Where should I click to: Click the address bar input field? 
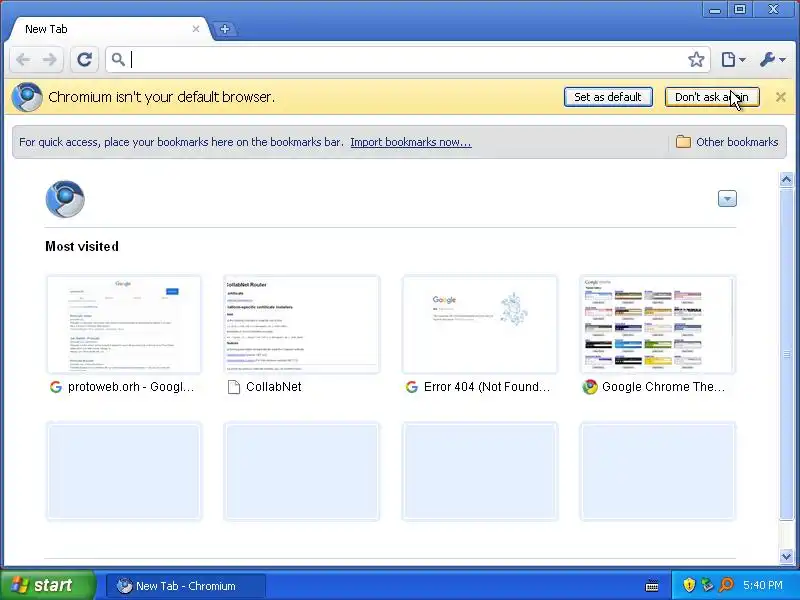[x=408, y=60]
